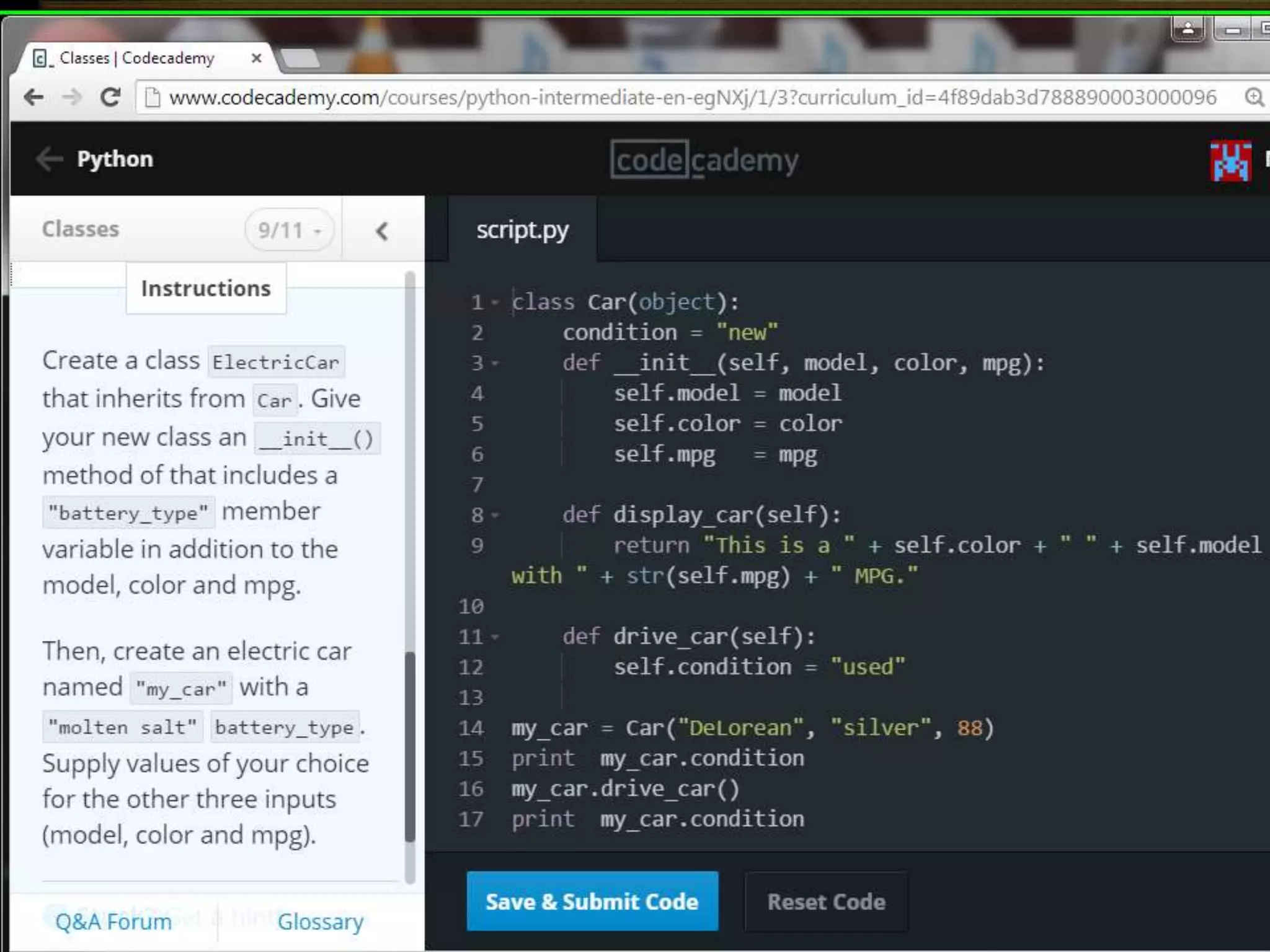
Task: Click "def drive_car(self):" on line 11
Action: coord(690,637)
